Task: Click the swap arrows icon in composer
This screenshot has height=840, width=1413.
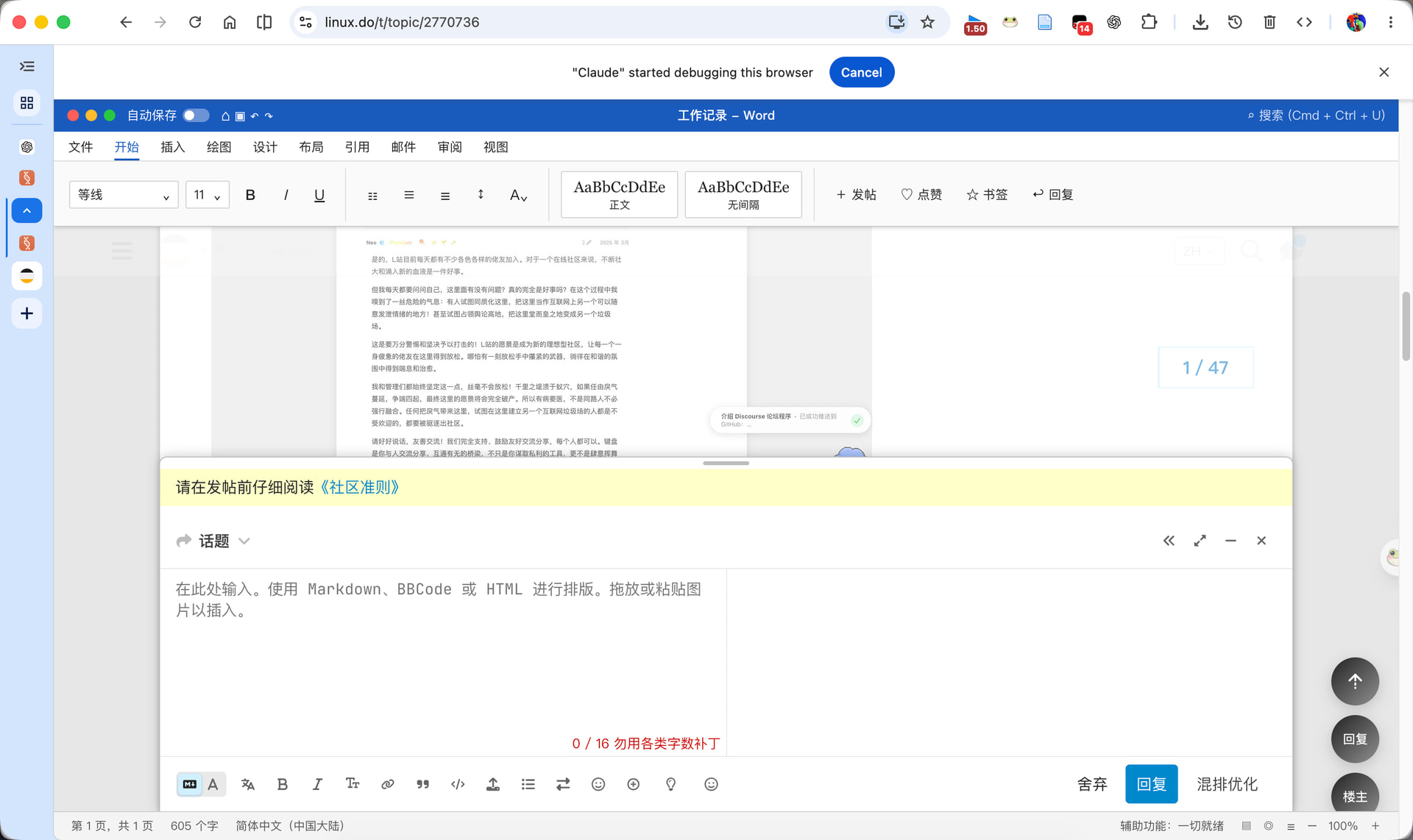Action: 563,784
